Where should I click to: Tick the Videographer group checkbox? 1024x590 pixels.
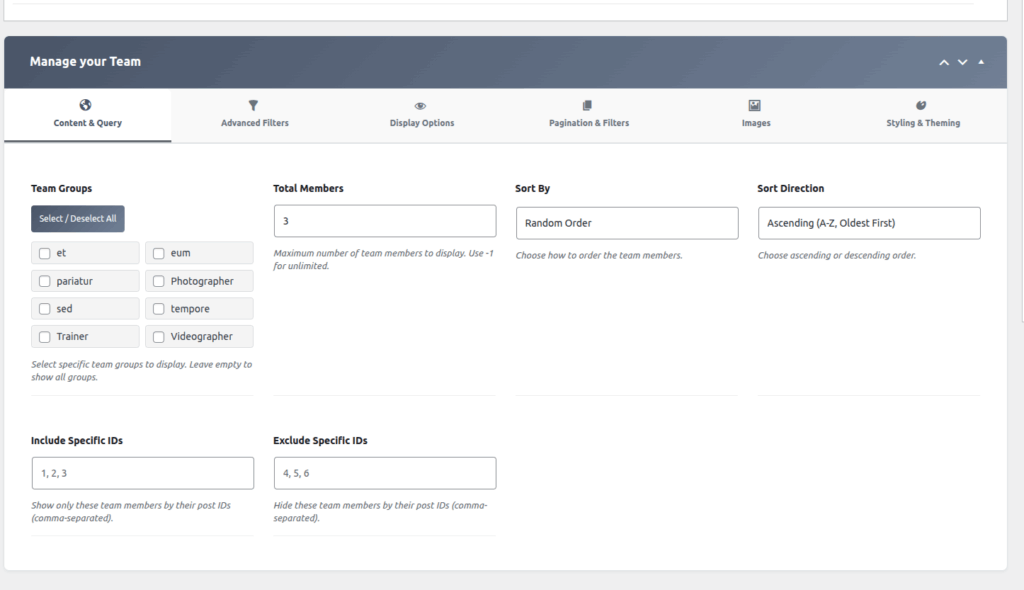click(x=159, y=337)
